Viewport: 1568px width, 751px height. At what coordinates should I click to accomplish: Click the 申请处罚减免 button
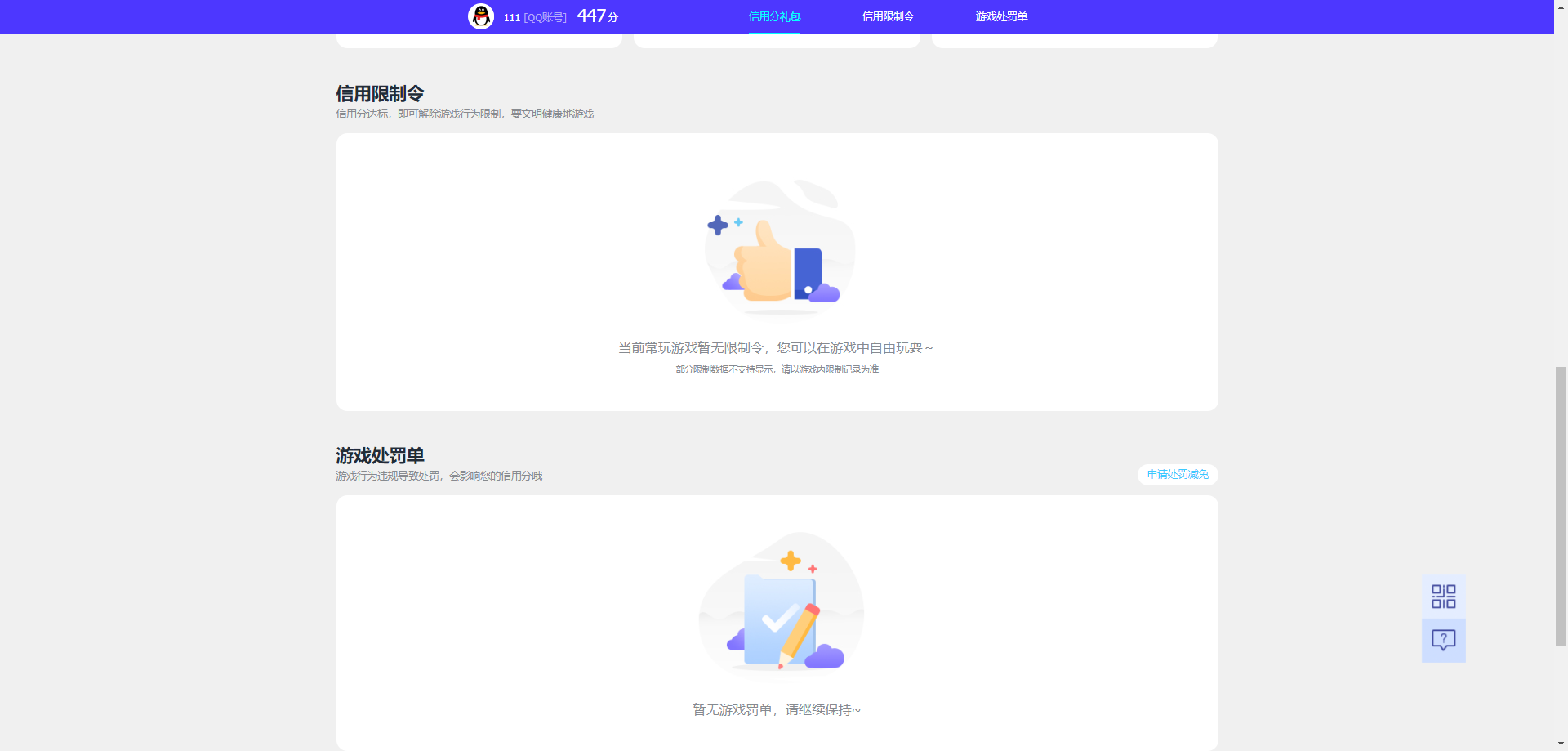coord(1178,475)
